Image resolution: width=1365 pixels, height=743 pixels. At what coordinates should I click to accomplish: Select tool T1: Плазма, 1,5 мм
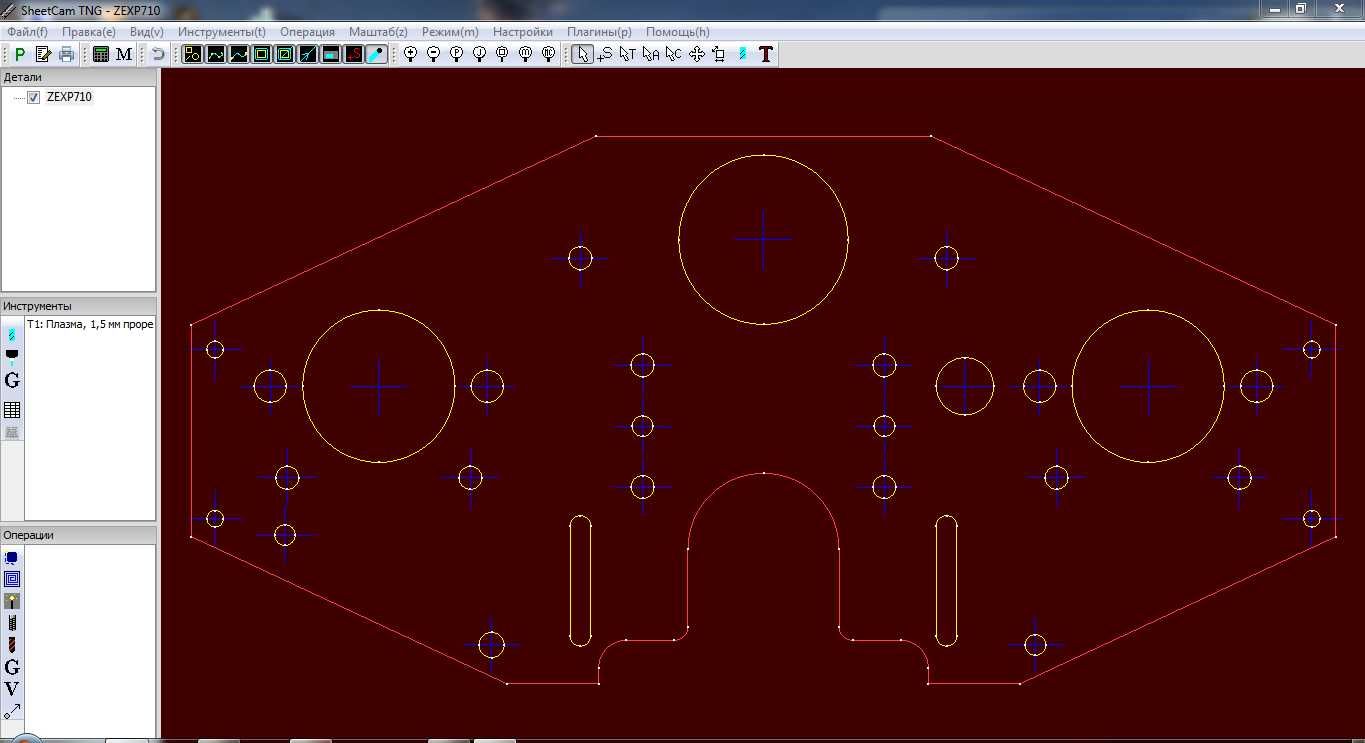click(90, 324)
